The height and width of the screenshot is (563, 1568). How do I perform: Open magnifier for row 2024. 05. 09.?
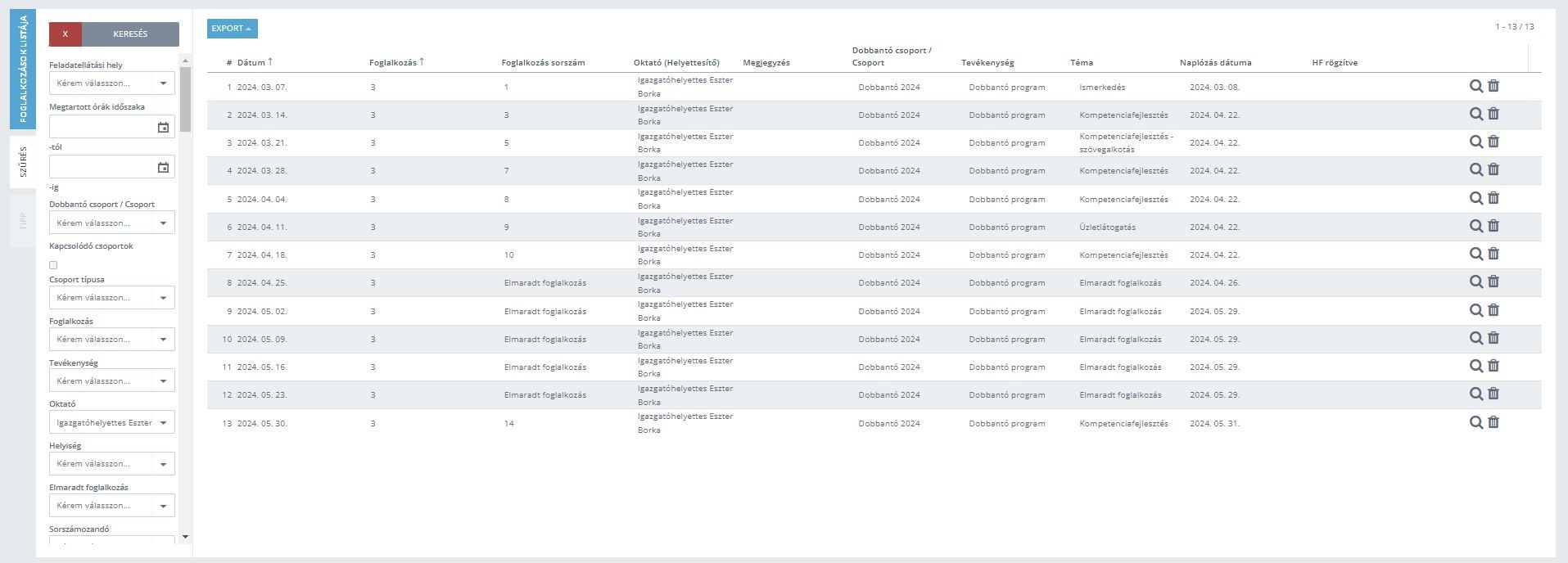[x=1476, y=338]
